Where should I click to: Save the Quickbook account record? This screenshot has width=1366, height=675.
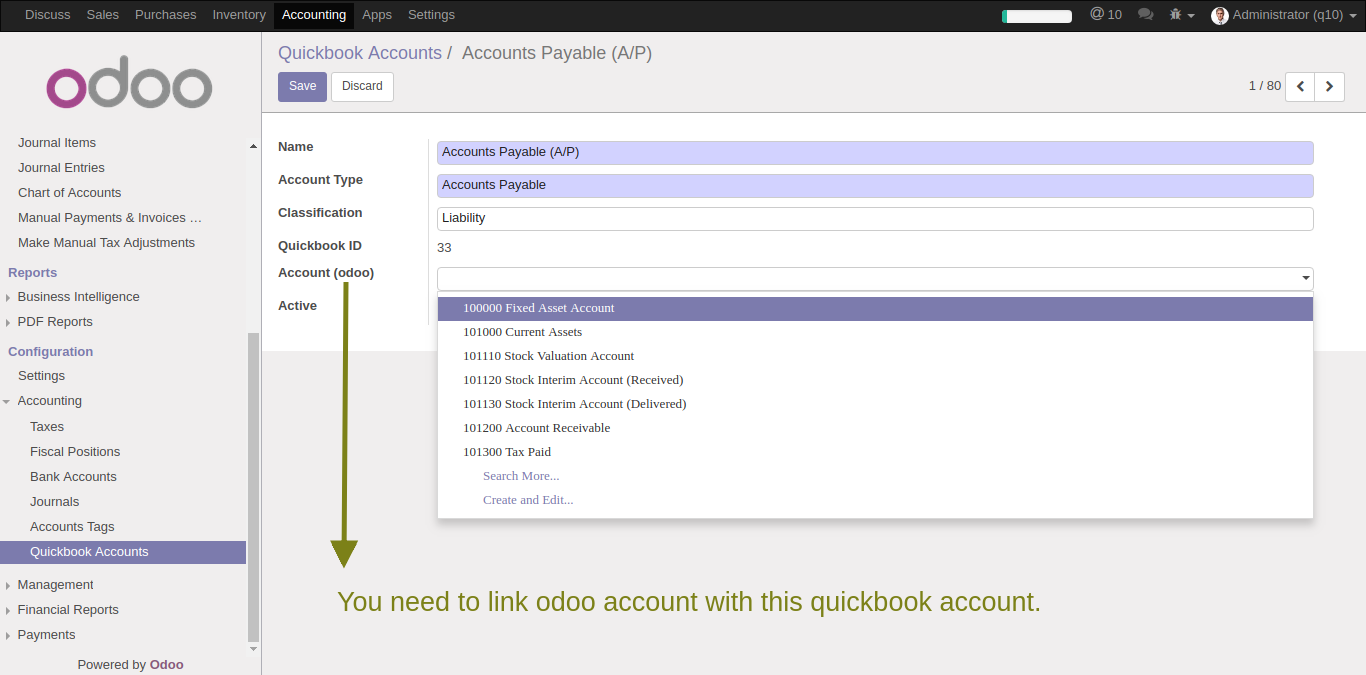pyautogui.click(x=302, y=87)
